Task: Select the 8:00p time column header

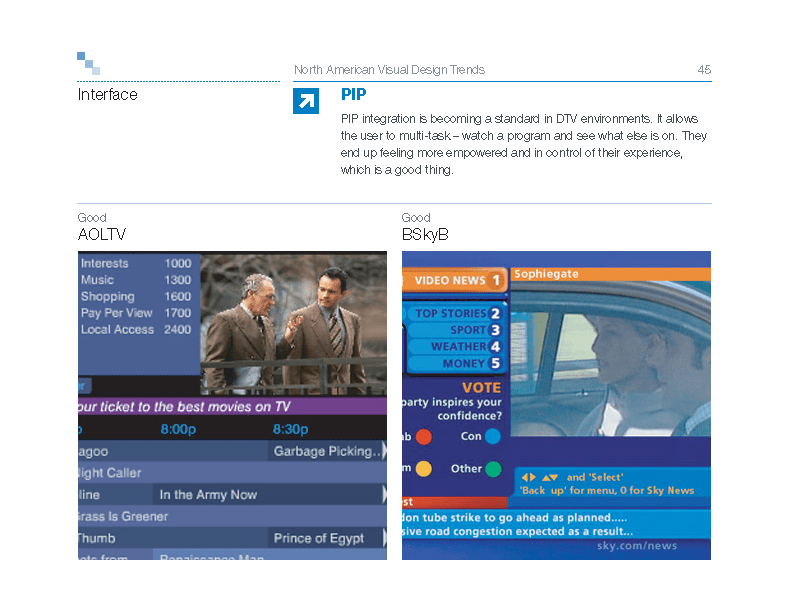Action: coord(178,429)
